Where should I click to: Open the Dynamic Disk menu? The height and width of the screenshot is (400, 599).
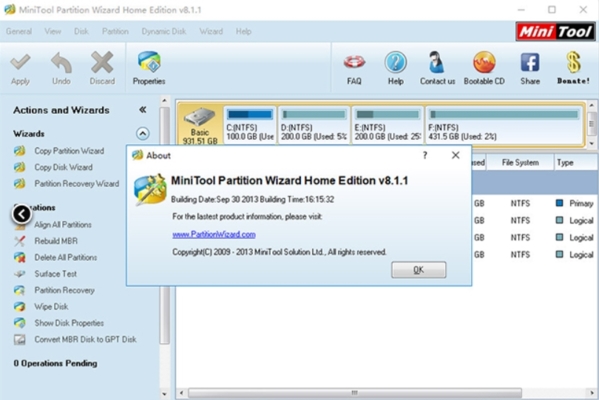[164, 31]
